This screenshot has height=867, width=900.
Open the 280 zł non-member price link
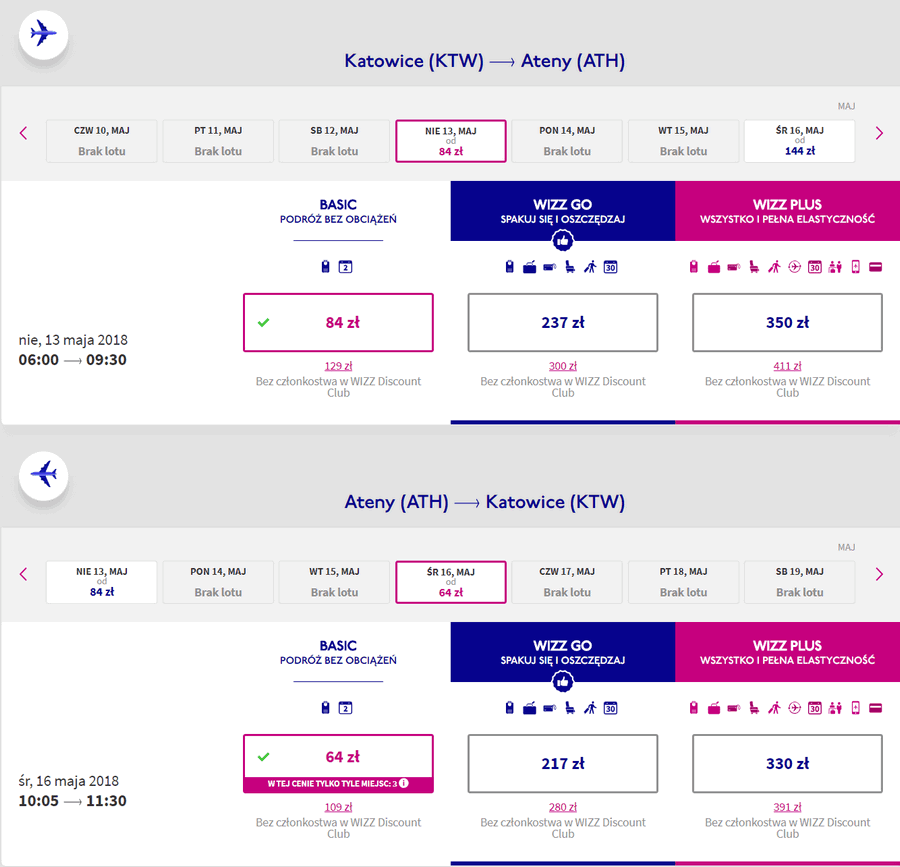pos(562,807)
